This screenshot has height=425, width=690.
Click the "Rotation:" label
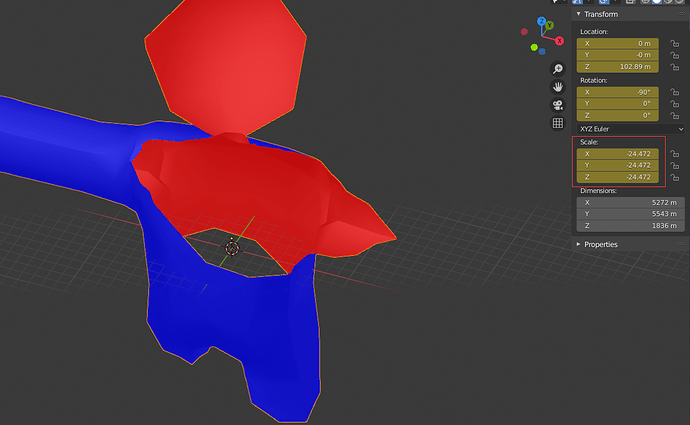click(593, 81)
